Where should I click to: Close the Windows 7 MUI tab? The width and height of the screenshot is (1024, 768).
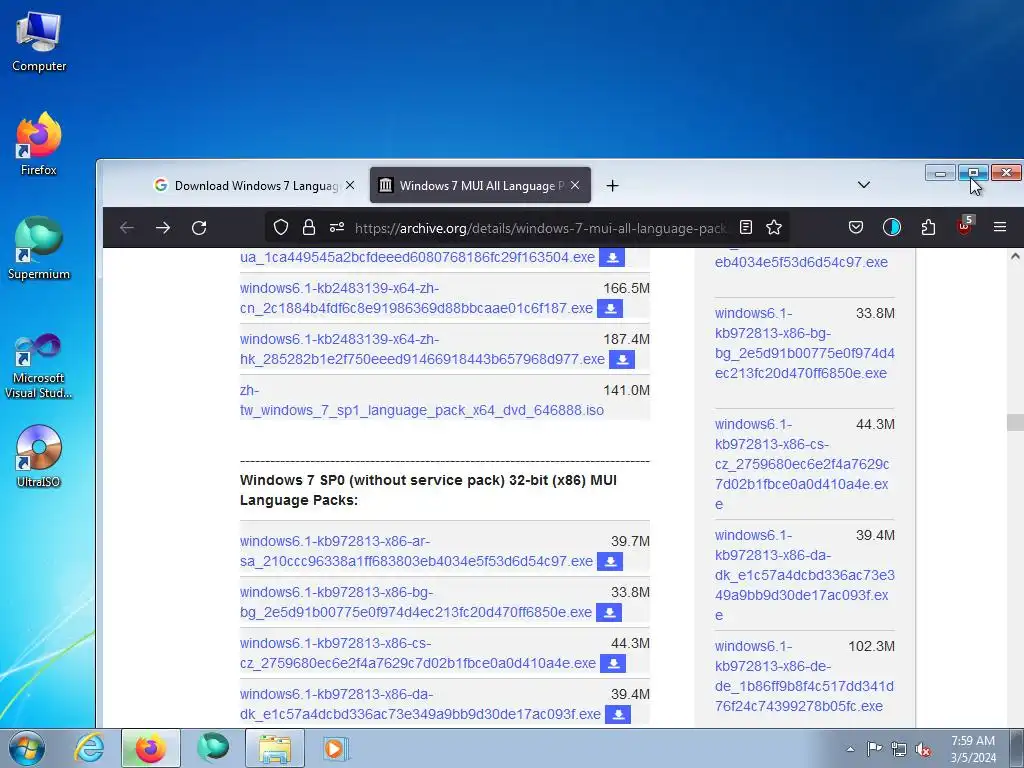click(575, 185)
